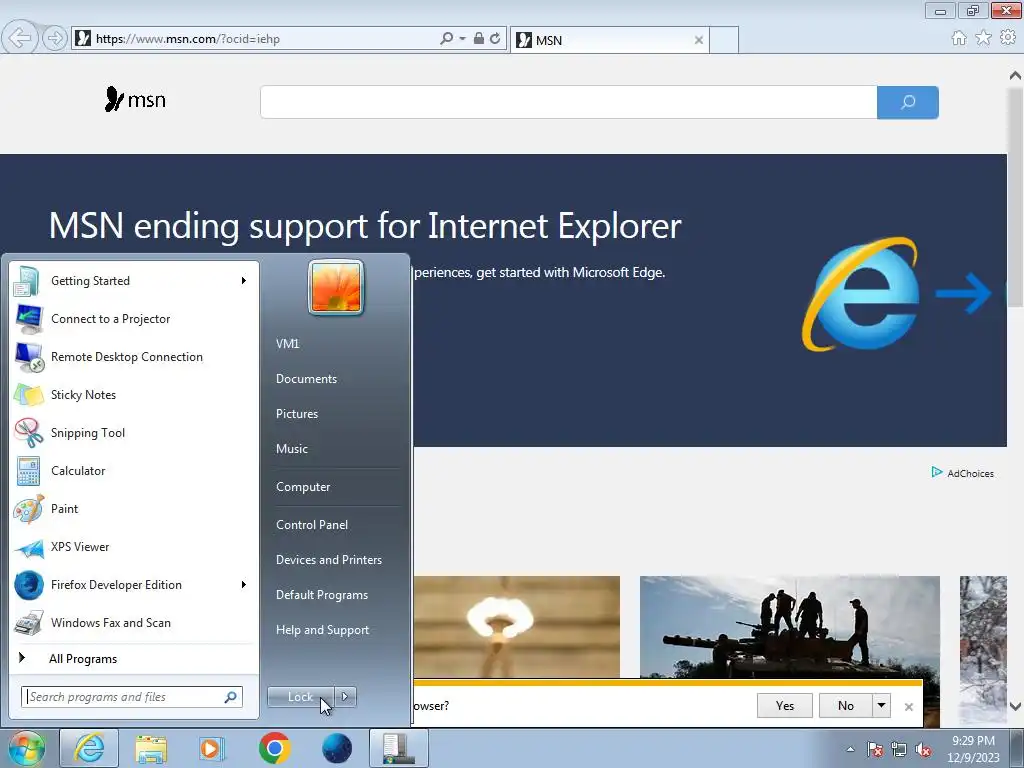Screen dimensions: 1024x768
Task: Open VM1 user folder
Action: [287, 344]
